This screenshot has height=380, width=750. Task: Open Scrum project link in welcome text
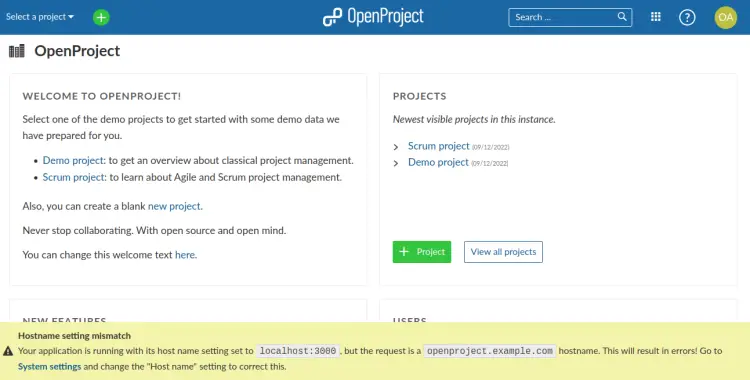point(74,177)
